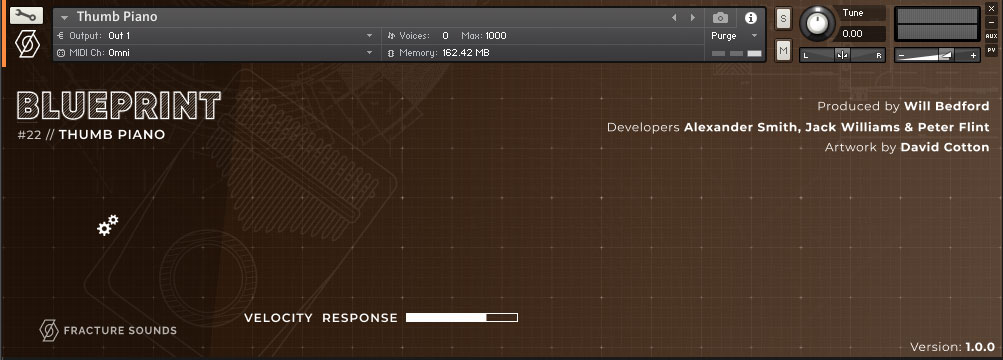
Task: Click the Max voices value 1000
Action: pos(496,36)
